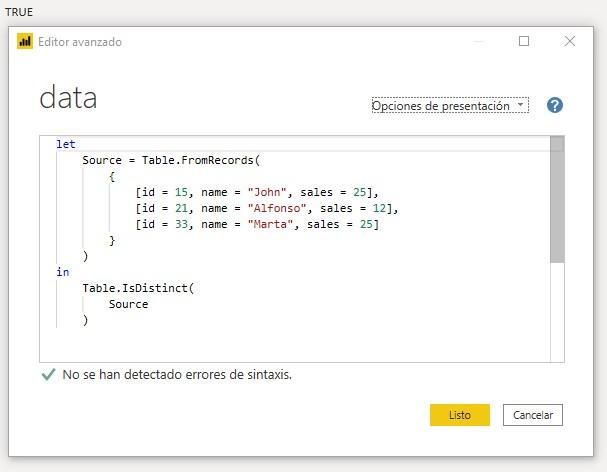607x472 pixels.
Task: Click the Listo button
Action: point(460,415)
